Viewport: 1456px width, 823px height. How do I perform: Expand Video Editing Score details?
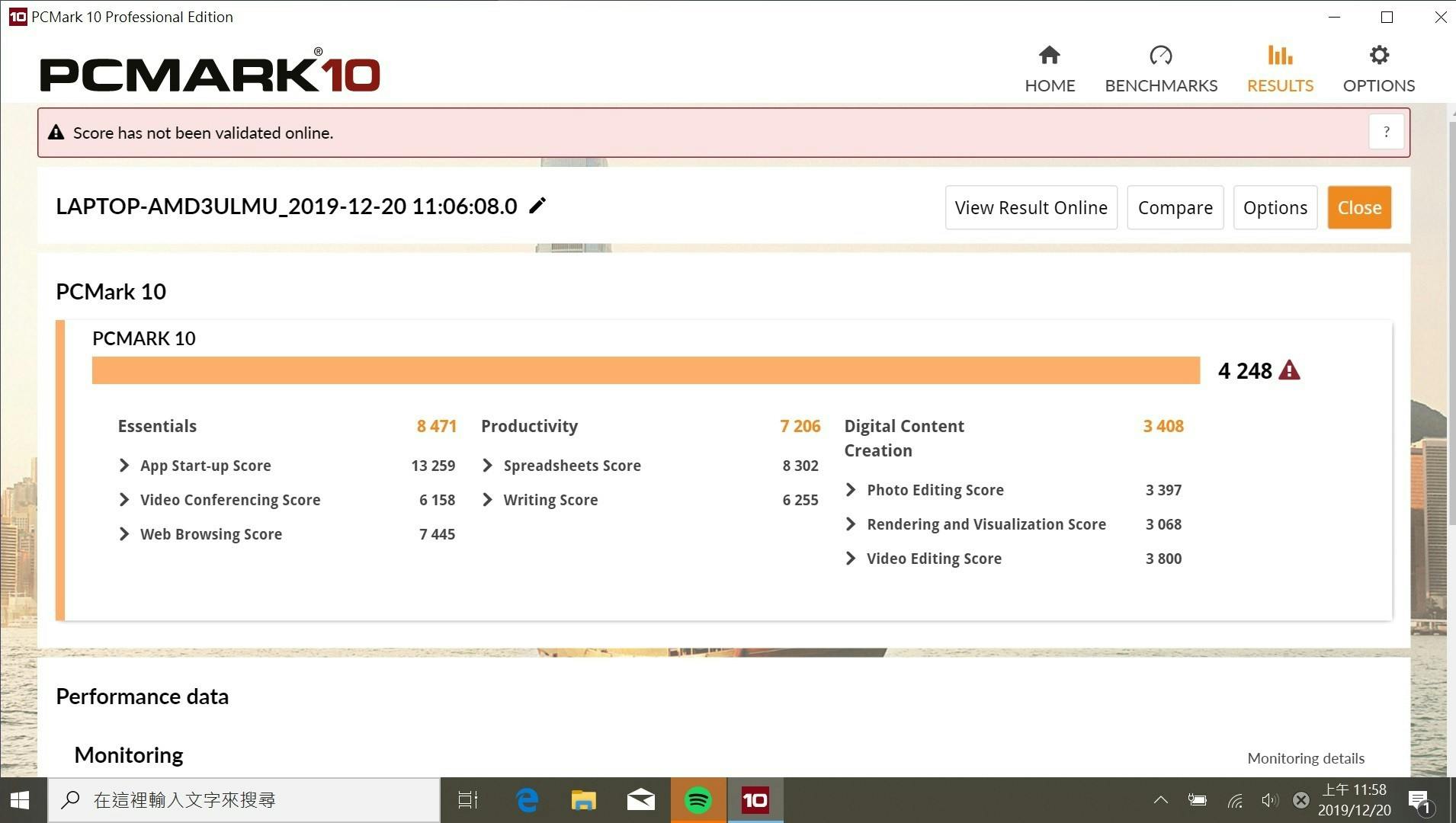[851, 559]
